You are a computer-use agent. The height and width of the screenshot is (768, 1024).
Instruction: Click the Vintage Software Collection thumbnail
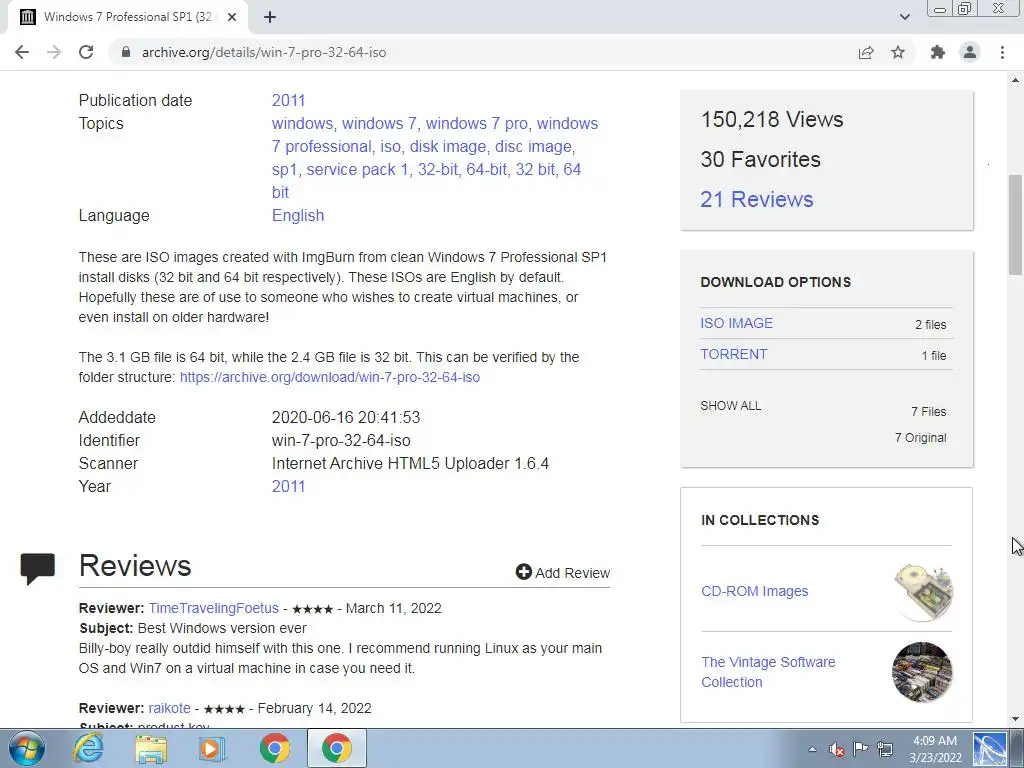[922, 672]
